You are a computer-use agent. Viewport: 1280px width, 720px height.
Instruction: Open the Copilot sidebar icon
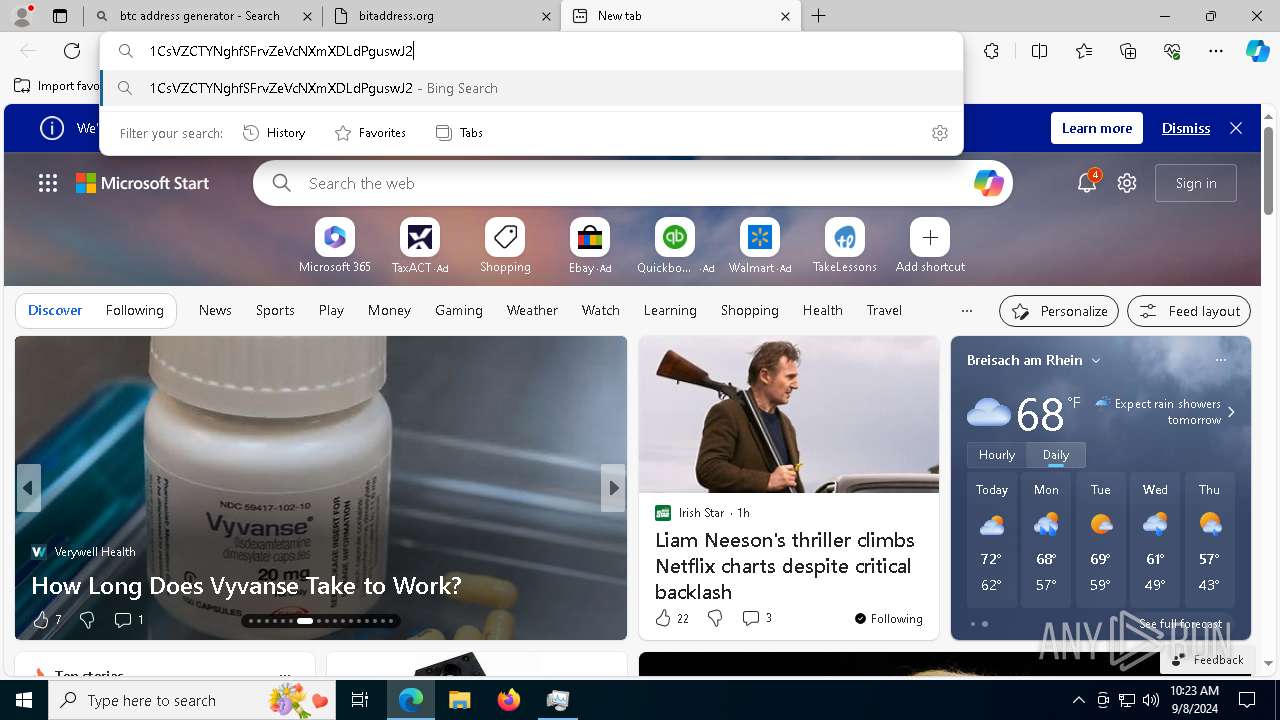(1257, 51)
